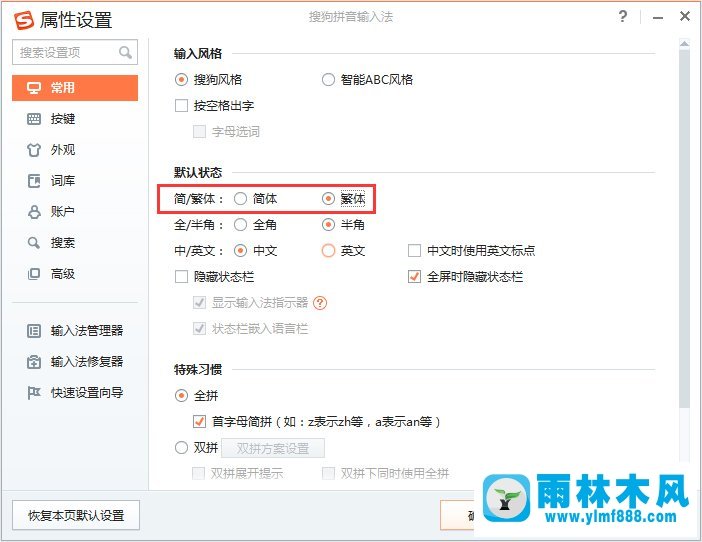
Task: Click the Sogou logo icon in title bar
Action: coord(24,20)
